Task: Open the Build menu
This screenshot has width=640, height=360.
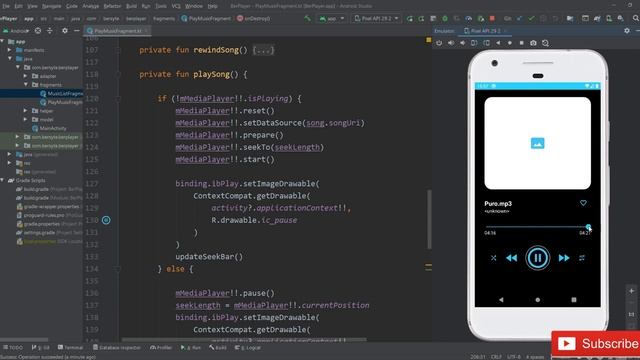Action: point(131,6)
